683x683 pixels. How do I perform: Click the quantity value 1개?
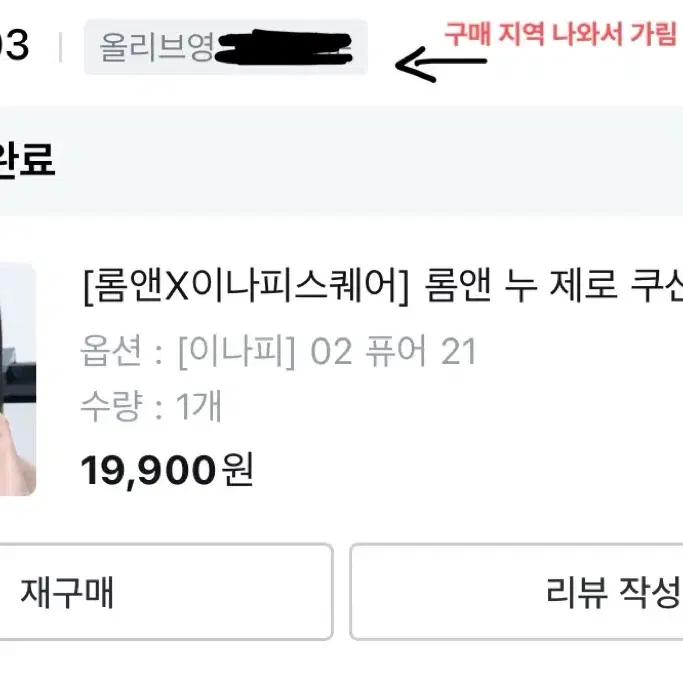[x=199, y=406]
